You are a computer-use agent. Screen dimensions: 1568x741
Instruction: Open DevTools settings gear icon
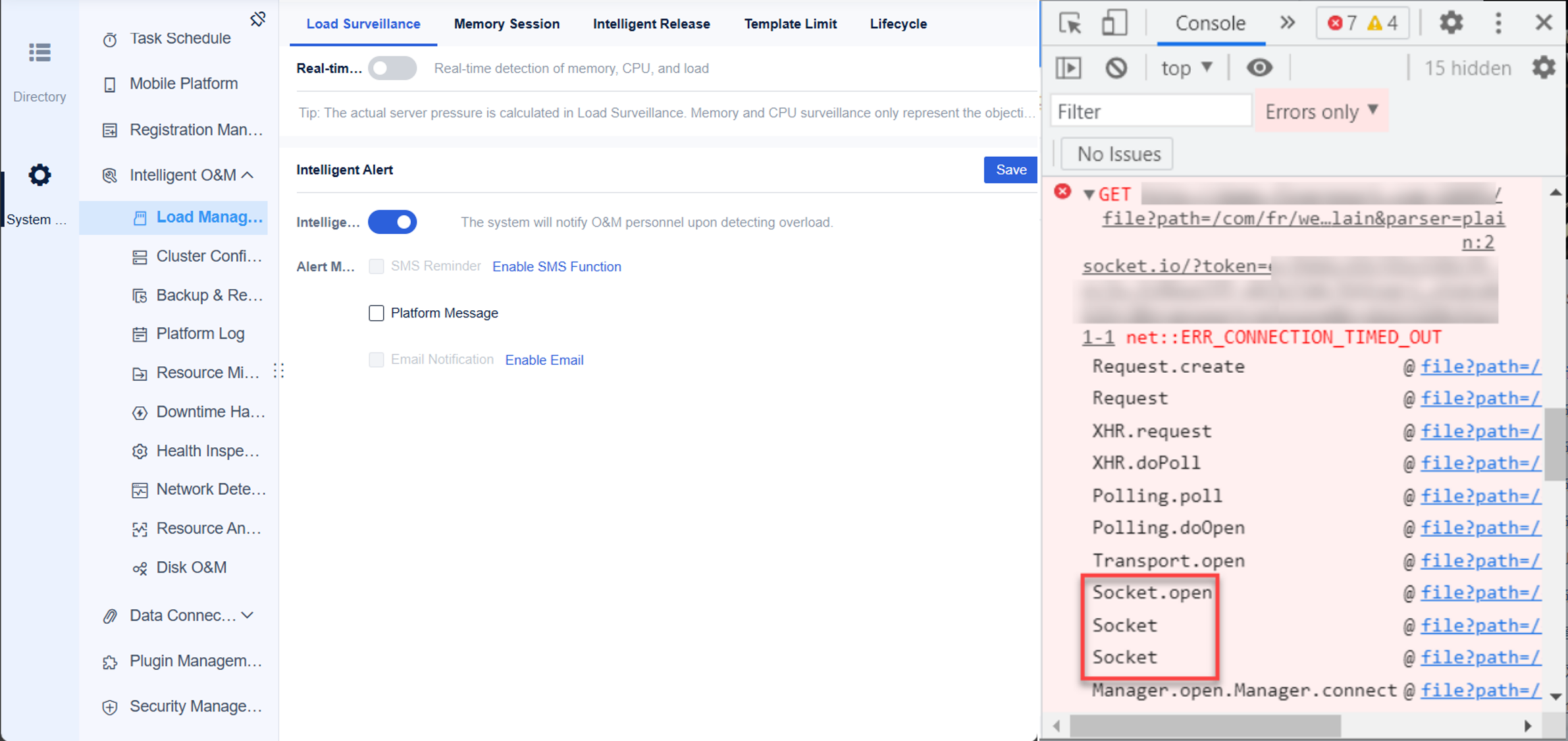point(1451,23)
